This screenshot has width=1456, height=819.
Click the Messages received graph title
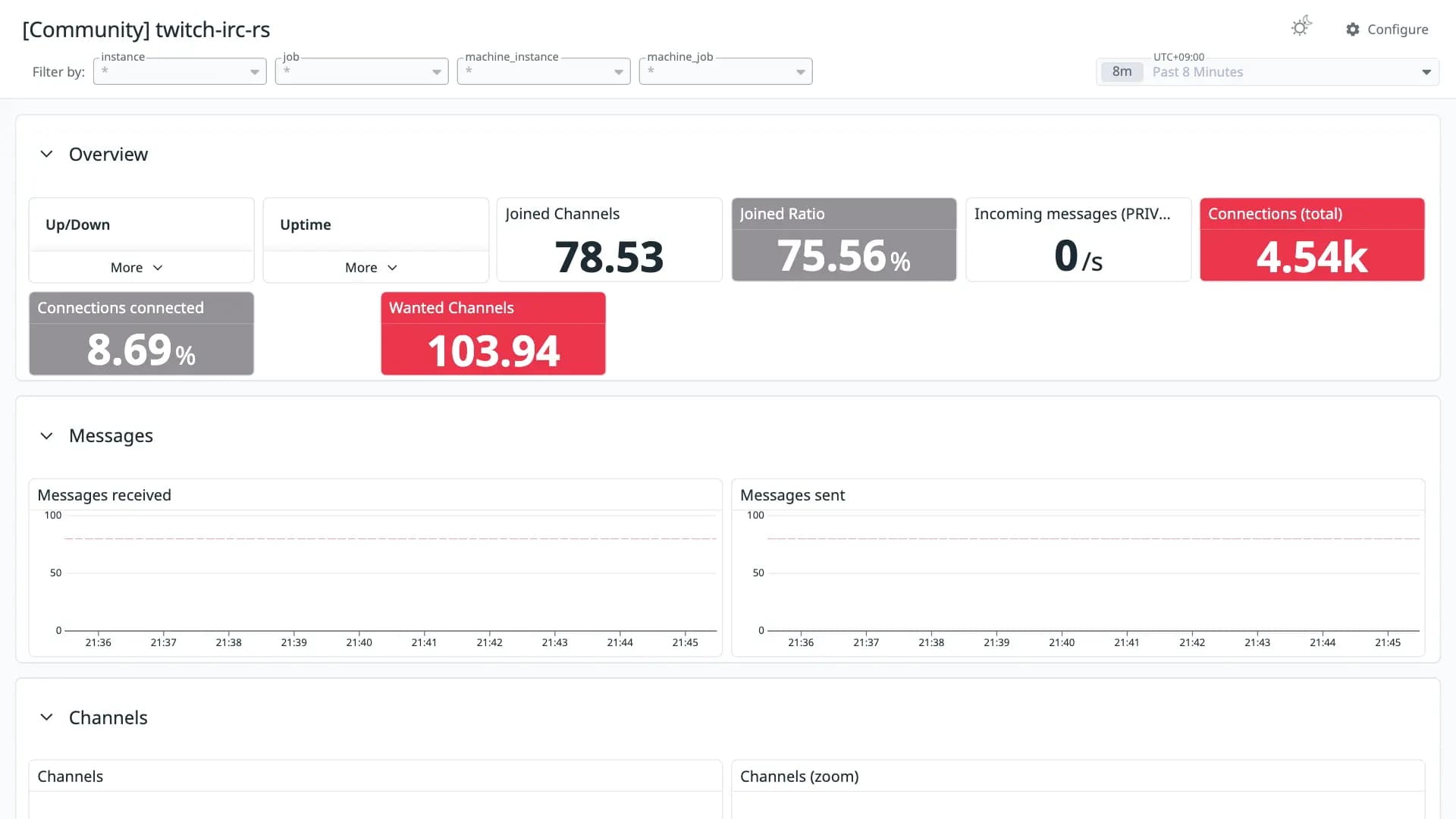pos(104,495)
